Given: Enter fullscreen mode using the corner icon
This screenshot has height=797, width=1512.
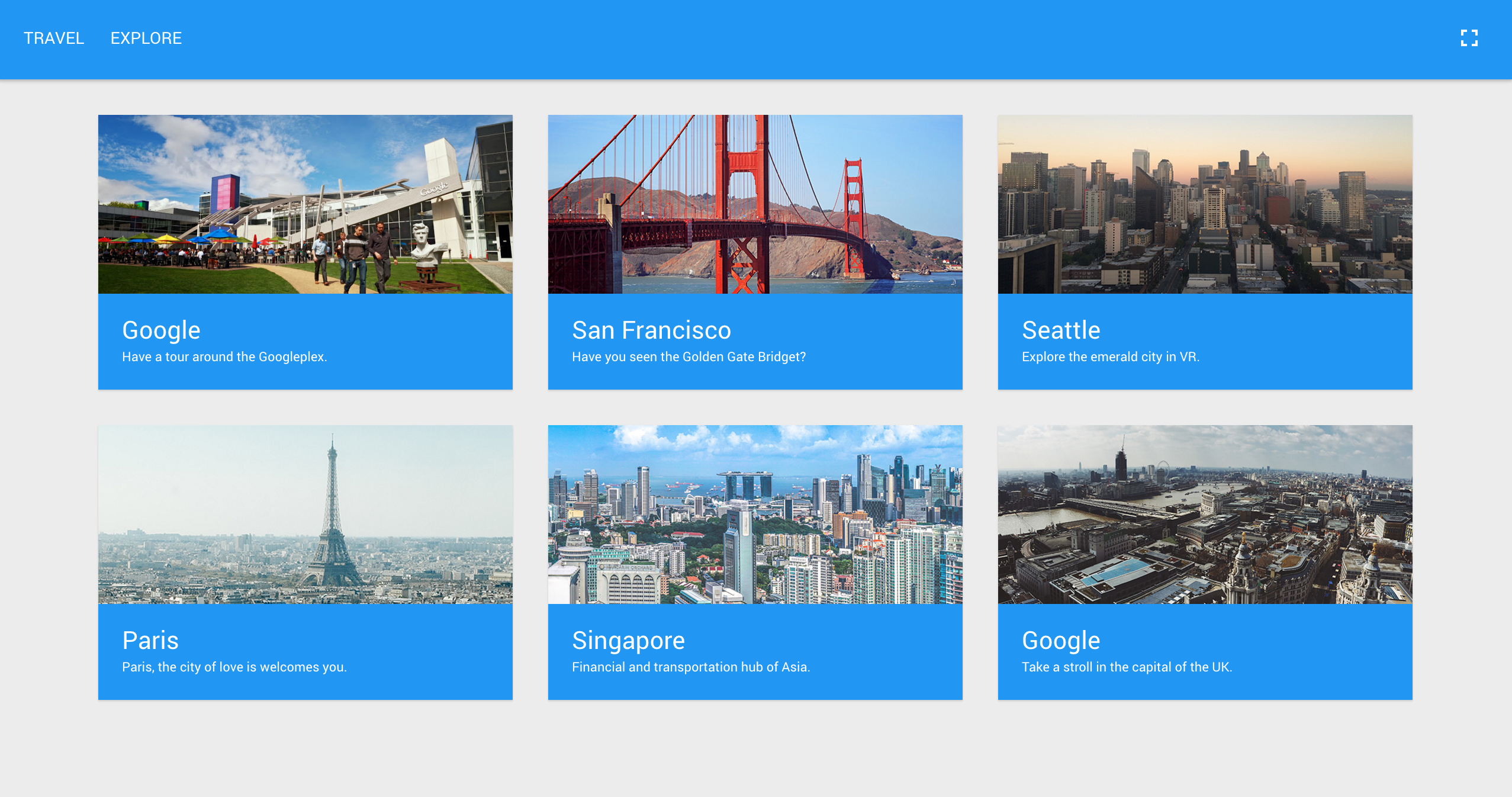Looking at the screenshot, I should [x=1469, y=38].
